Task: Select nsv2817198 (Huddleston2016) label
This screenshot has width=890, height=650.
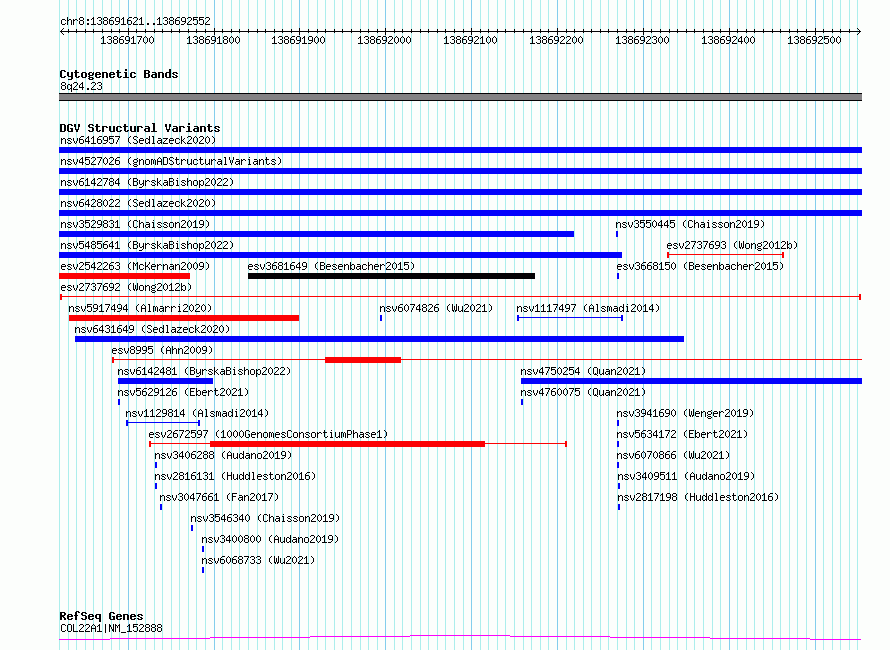Action: click(x=698, y=497)
